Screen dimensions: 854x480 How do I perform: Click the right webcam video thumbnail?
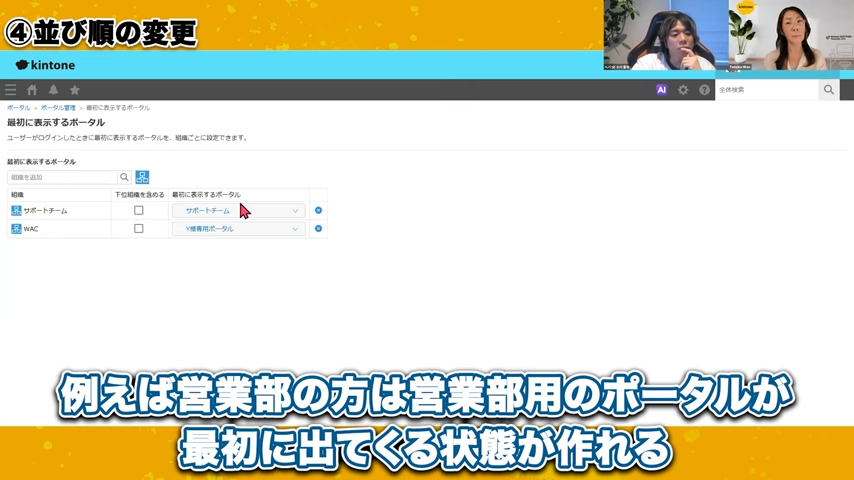[791, 35]
